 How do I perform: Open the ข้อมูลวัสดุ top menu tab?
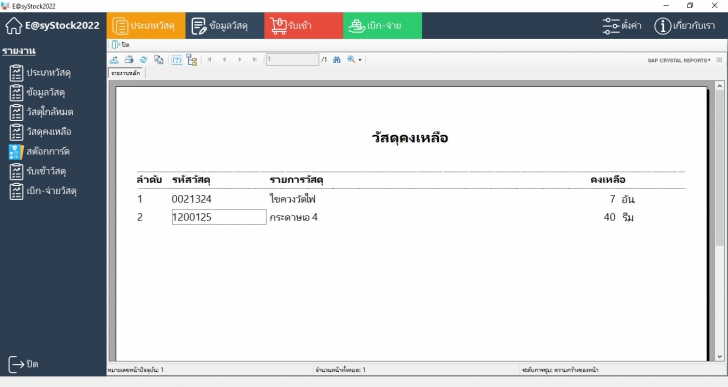(225, 26)
